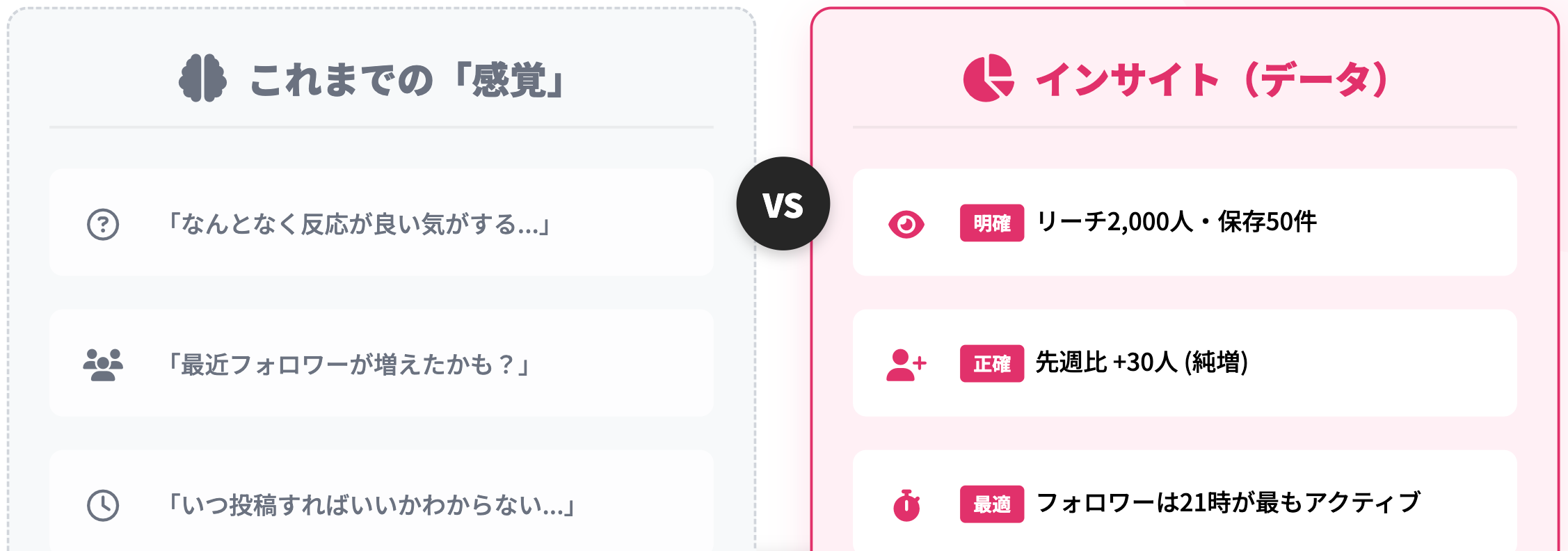
Task: Click the heading これまでの「感覚」
Action: pyautogui.click(x=408, y=79)
